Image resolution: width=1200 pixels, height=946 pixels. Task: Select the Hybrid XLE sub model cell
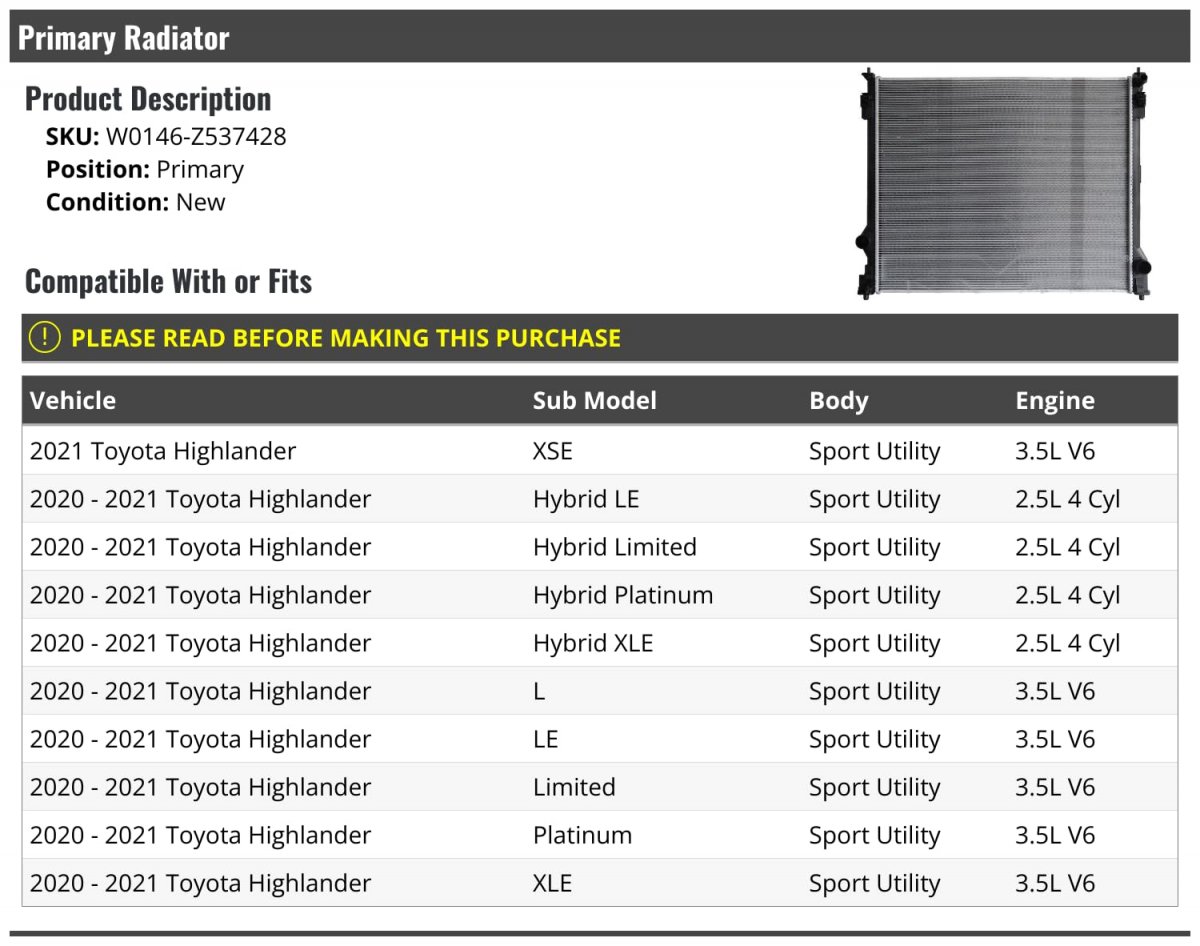click(x=593, y=643)
